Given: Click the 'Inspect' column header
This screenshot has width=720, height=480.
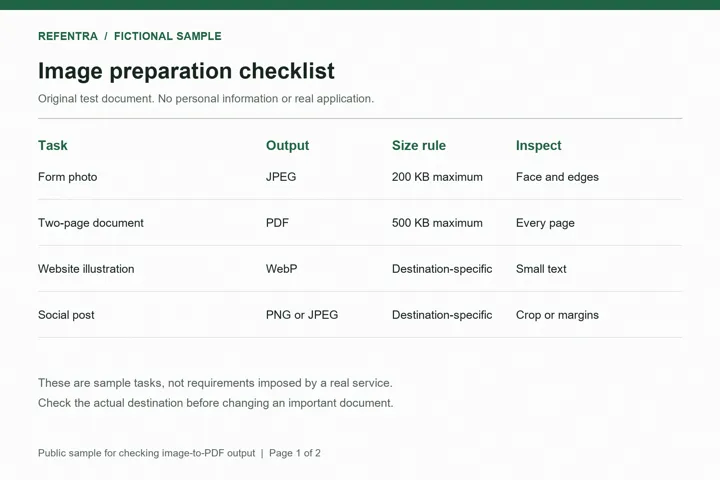Looking at the screenshot, I should click(x=538, y=145).
